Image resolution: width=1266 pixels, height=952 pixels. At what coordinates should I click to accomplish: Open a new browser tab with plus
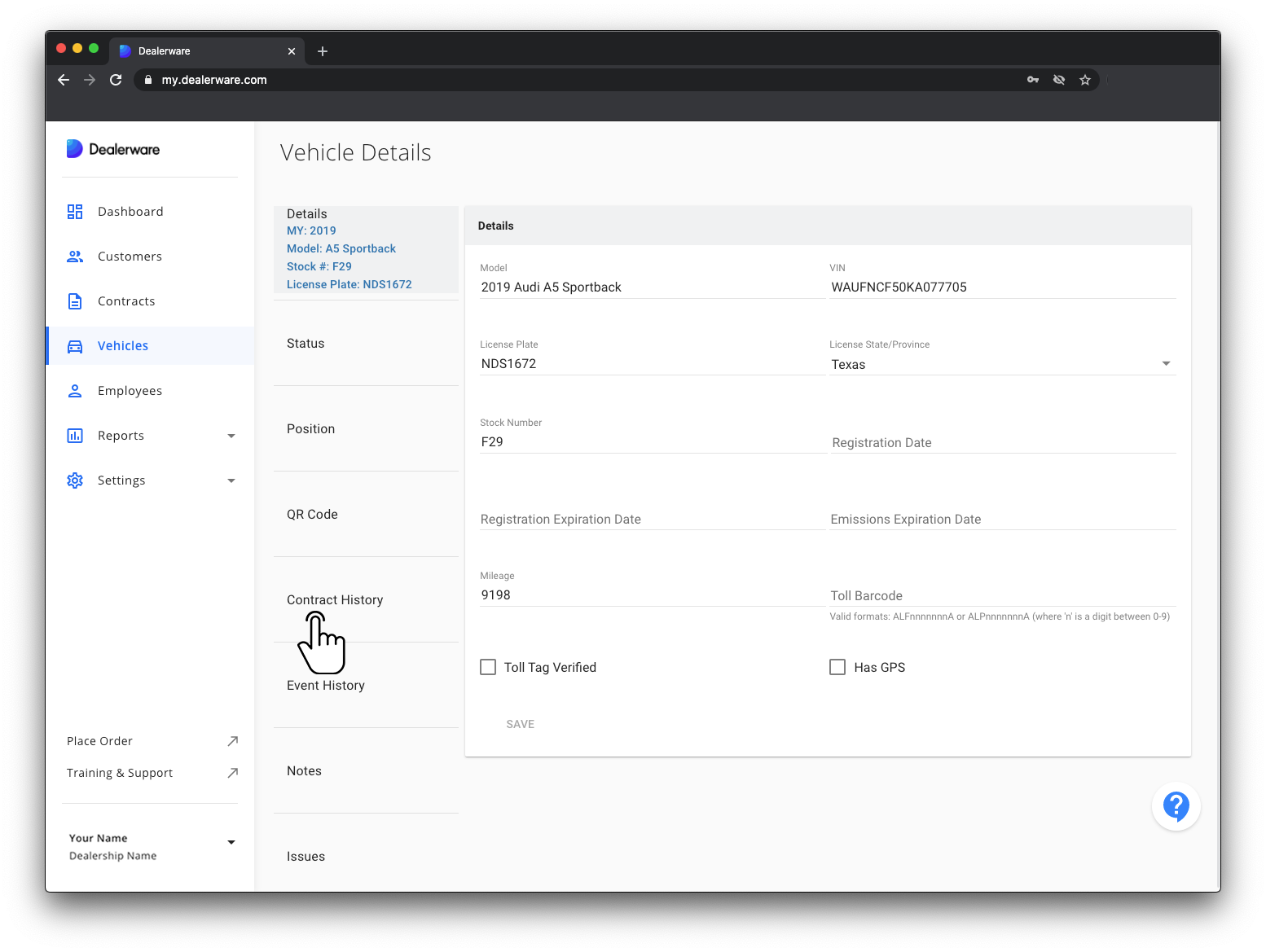click(x=323, y=51)
